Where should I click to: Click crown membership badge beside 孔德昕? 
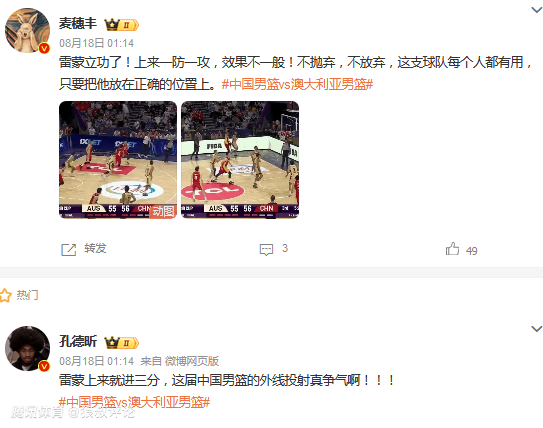[122, 343]
